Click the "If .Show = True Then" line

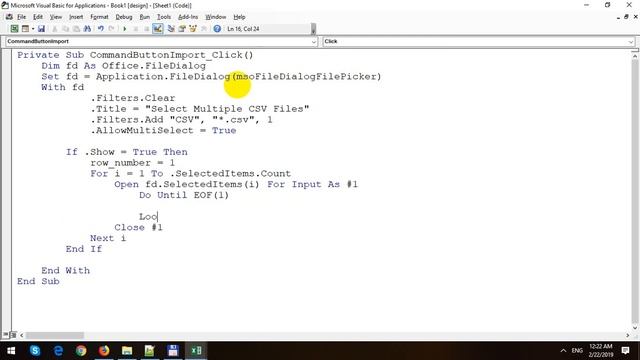[127, 152]
